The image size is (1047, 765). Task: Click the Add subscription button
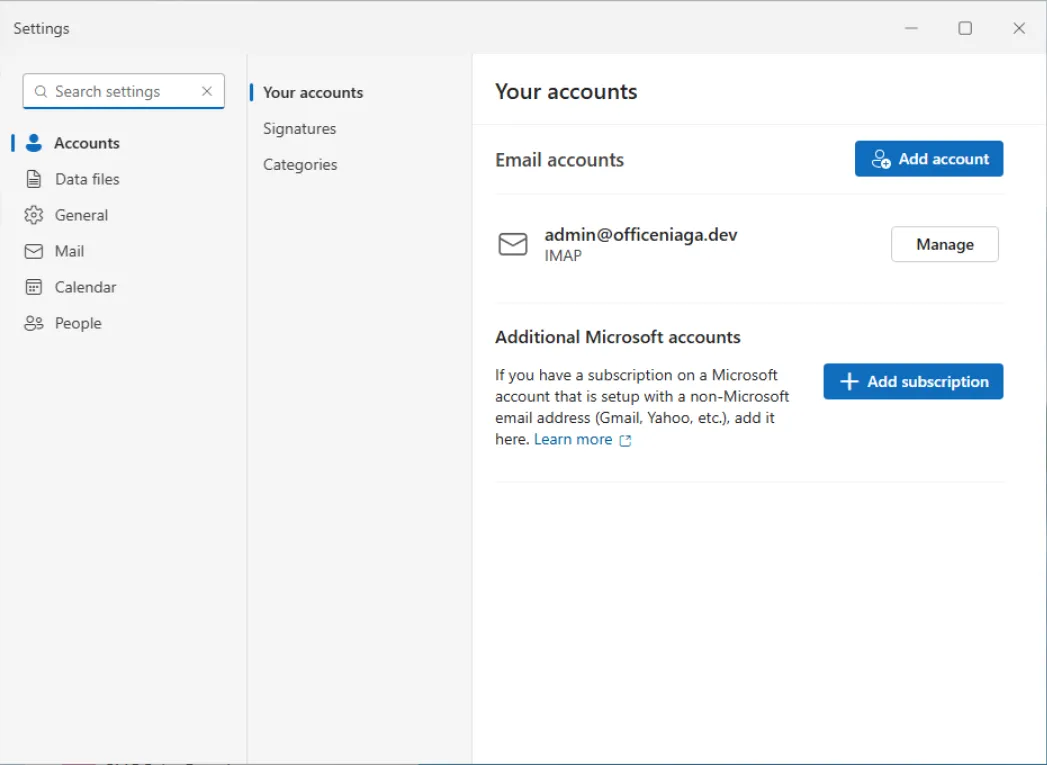pos(913,381)
